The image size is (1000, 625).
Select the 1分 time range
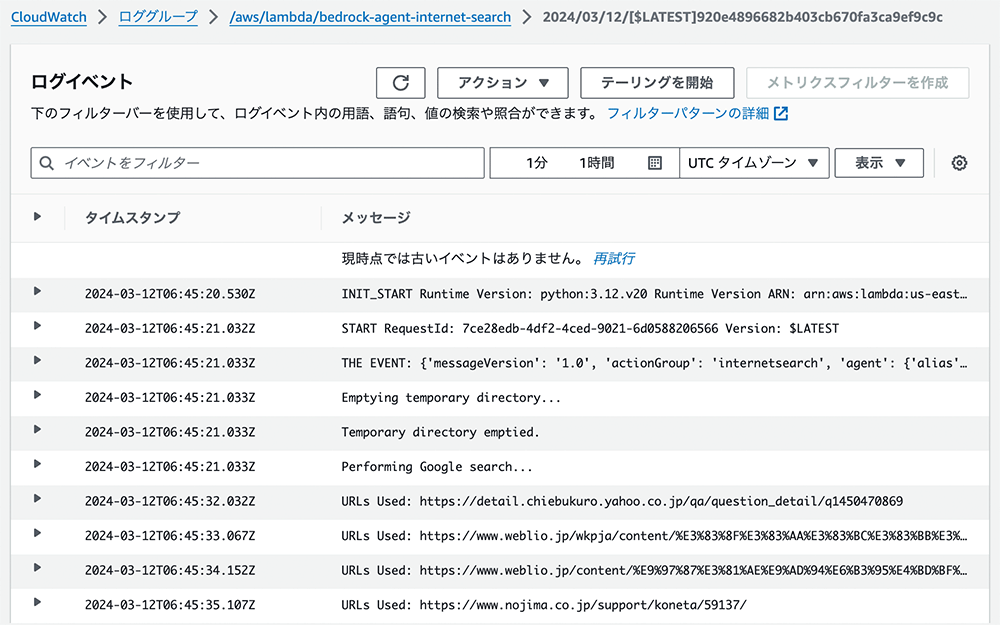pos(536,163)
